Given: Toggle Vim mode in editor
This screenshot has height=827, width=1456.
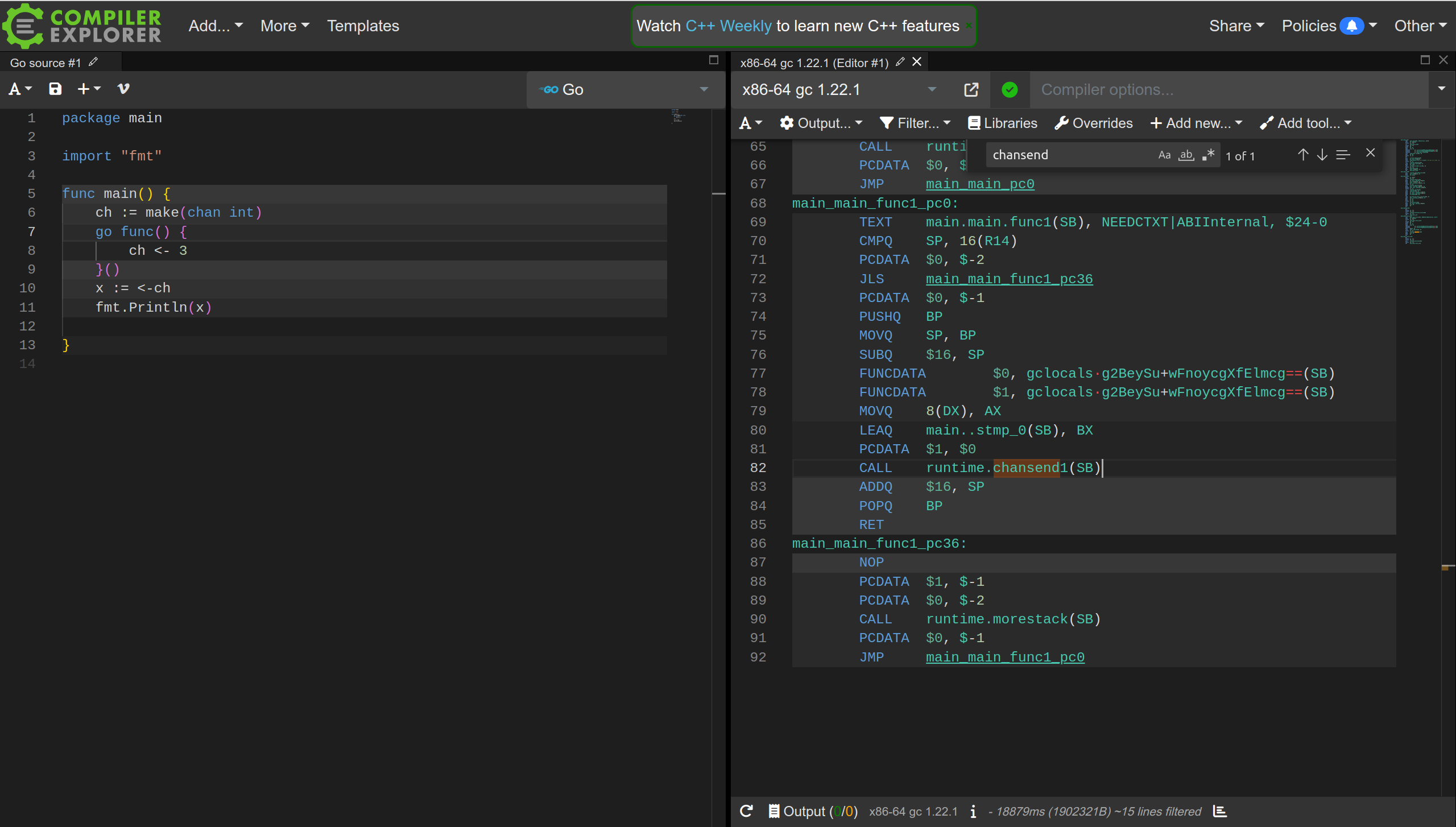Looking at the screenshot, I should tap(123, 89).
